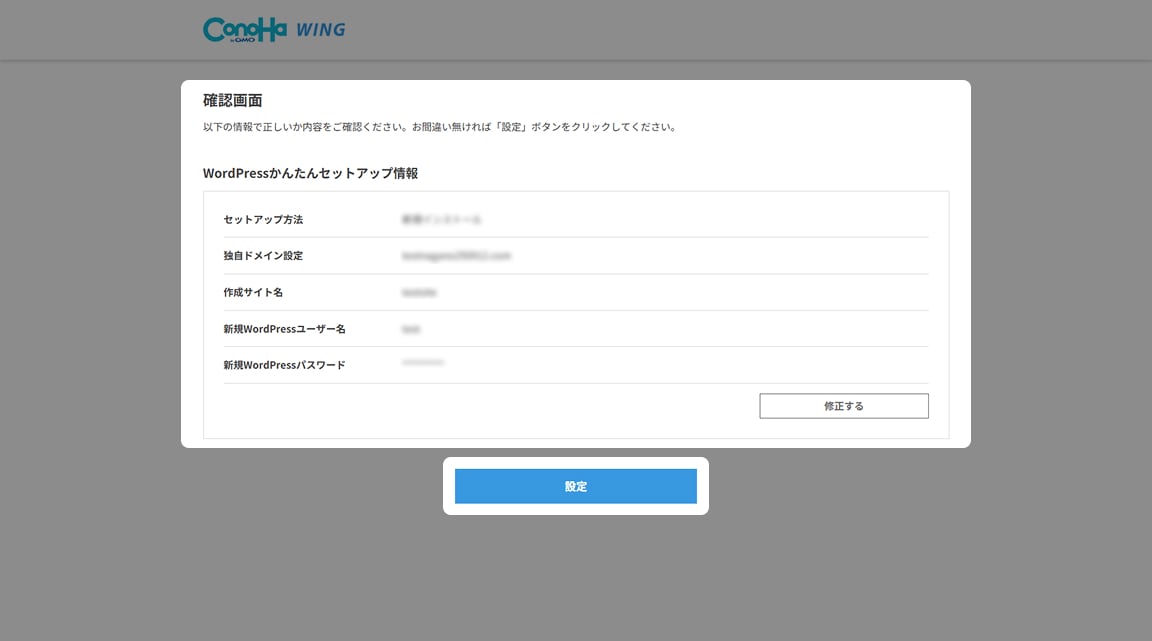Click the blurred WordPress username value
1152x641 pixels.
(411, 329)
